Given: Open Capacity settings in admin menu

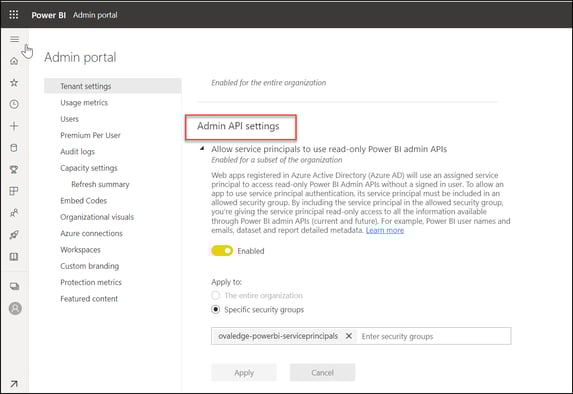Looking at the screenshot, I should point(89,168).
